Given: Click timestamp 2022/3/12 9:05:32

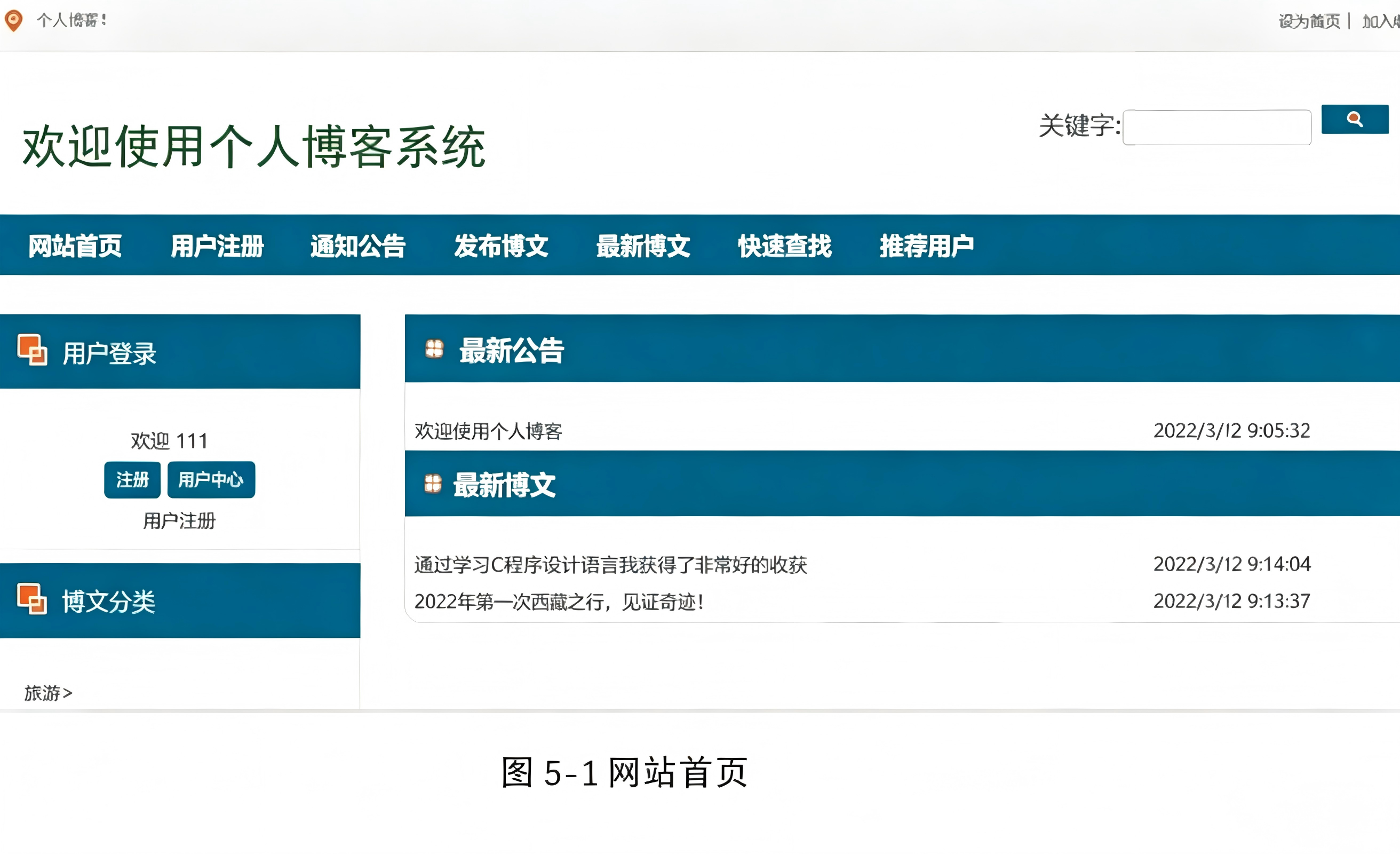Looking at the screenshot, I should click(1232, 430).
